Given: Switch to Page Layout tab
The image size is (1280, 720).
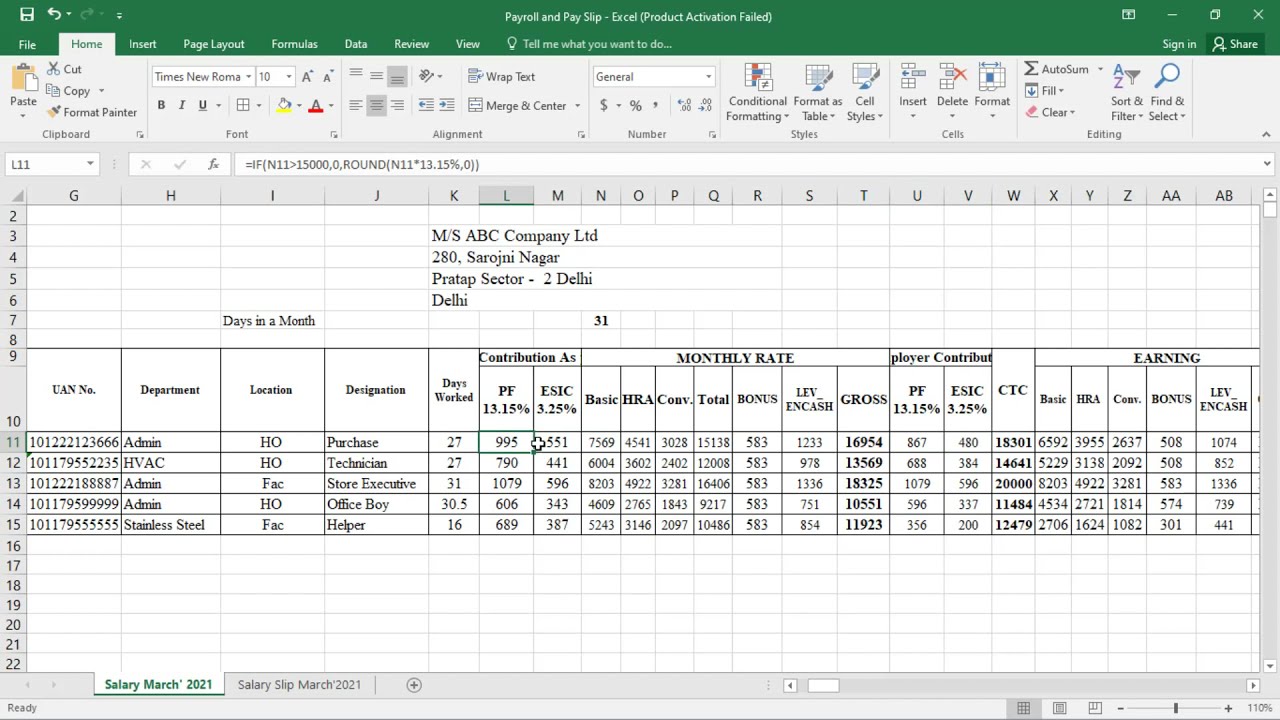Looking at the screenshot, I should 213,44.
